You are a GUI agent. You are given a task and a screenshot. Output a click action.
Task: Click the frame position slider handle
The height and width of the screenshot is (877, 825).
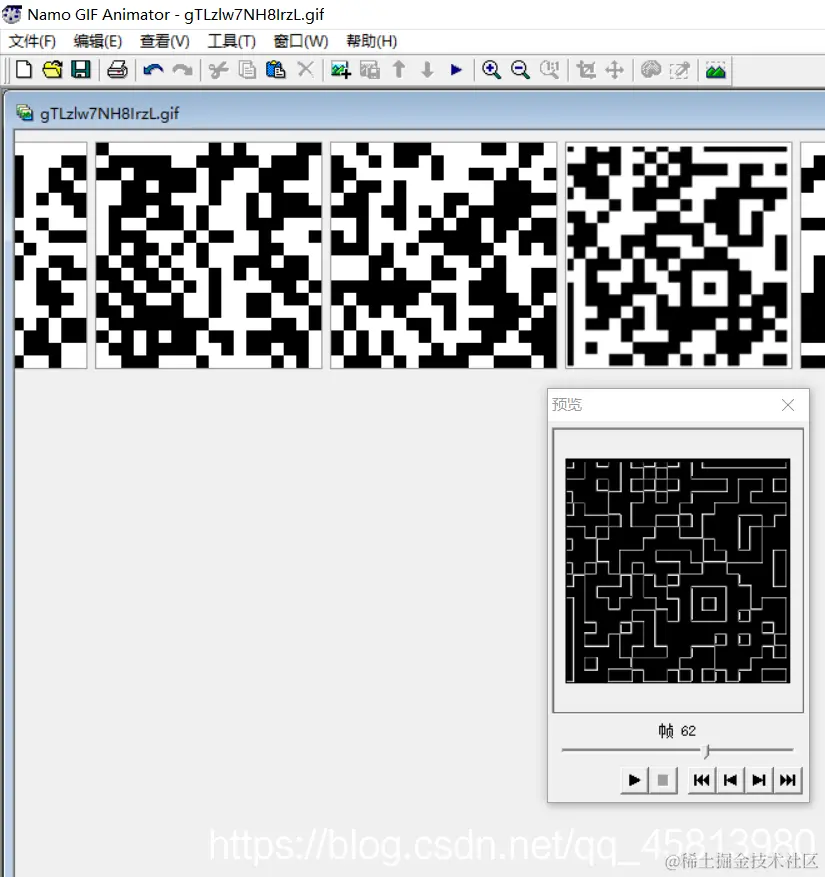(x=707, y=751)
